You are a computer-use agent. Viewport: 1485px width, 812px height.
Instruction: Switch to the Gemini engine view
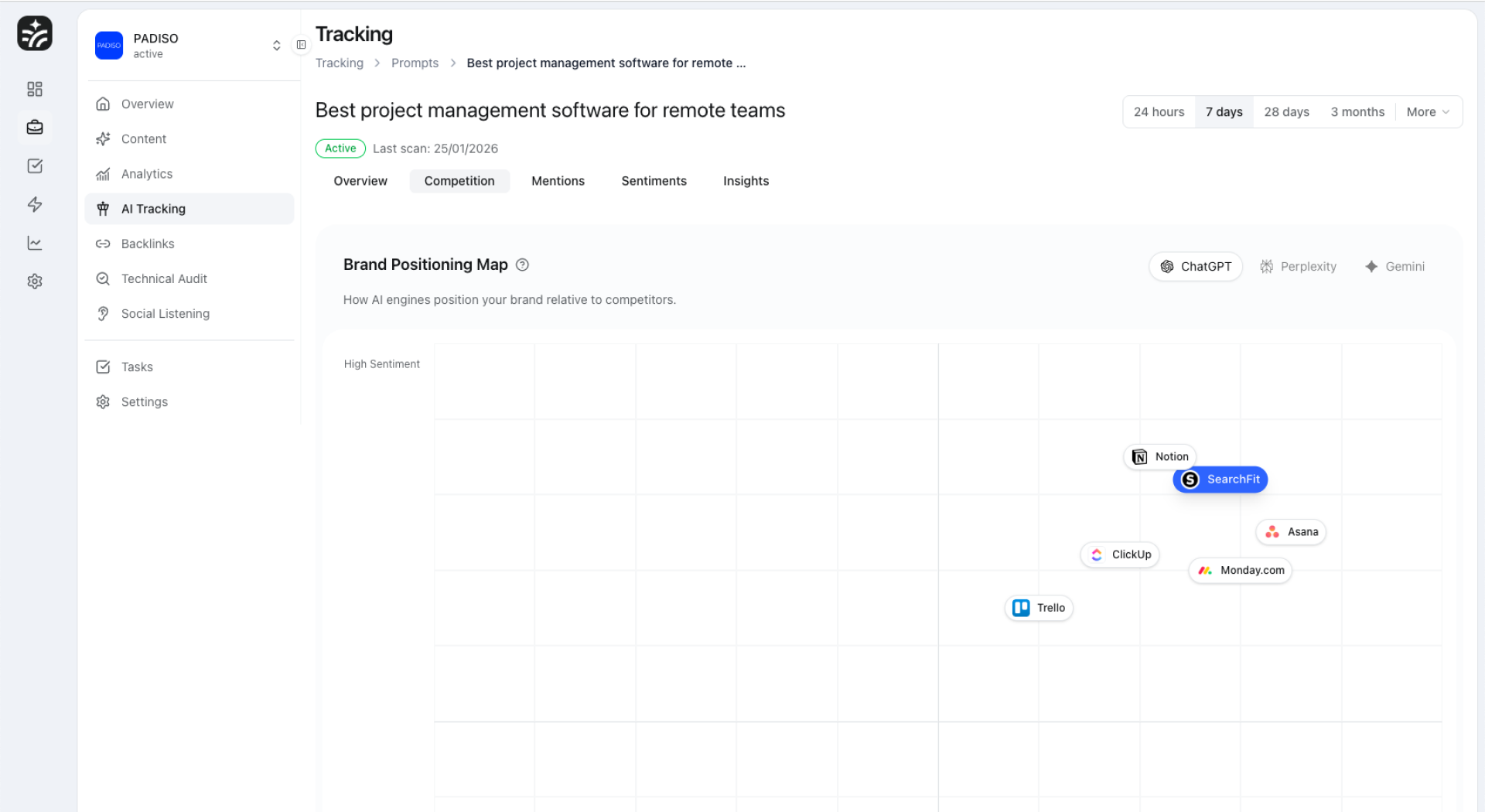point(1395,266)
